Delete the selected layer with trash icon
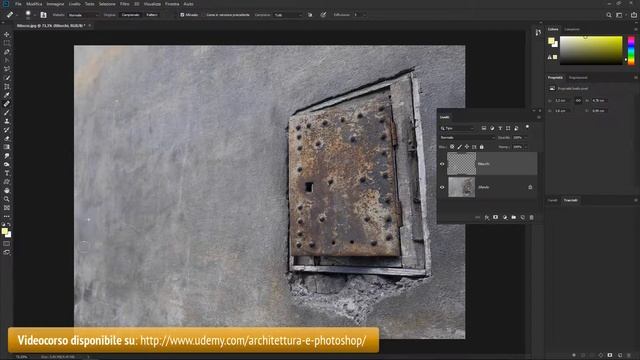Viewport: 640px width, 360px height. (531, 218)
